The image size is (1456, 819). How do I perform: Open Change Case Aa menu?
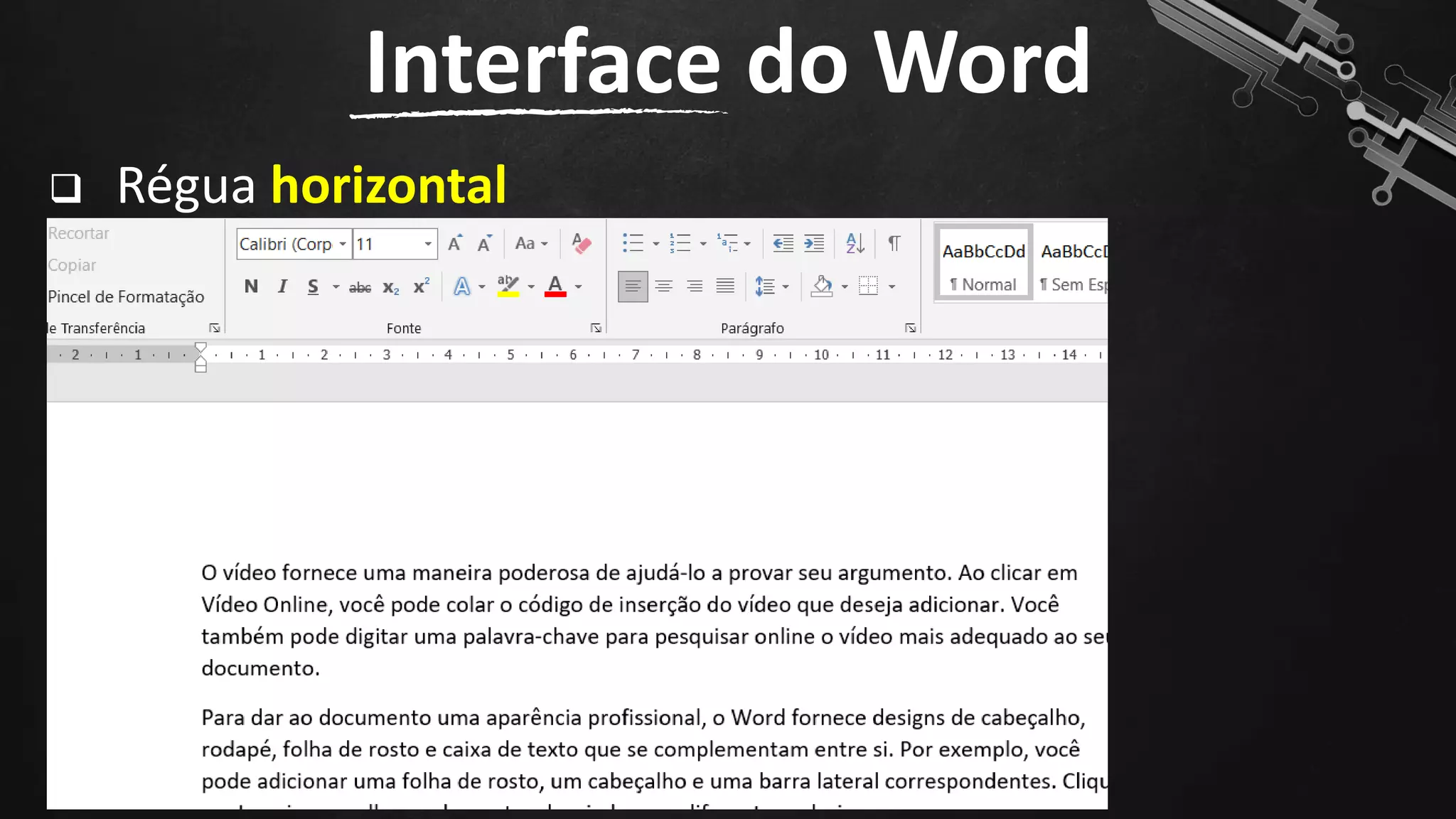[x=530, y=244]
